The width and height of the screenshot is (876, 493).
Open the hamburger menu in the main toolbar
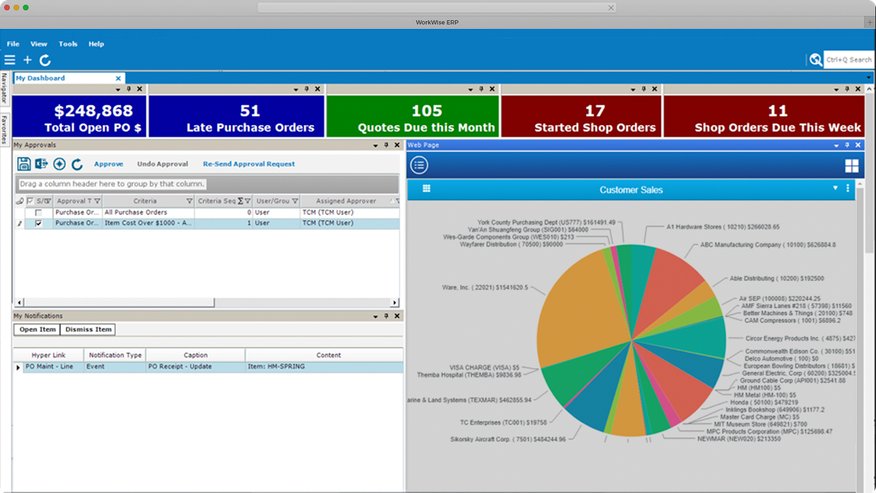[x=9, y=61]
